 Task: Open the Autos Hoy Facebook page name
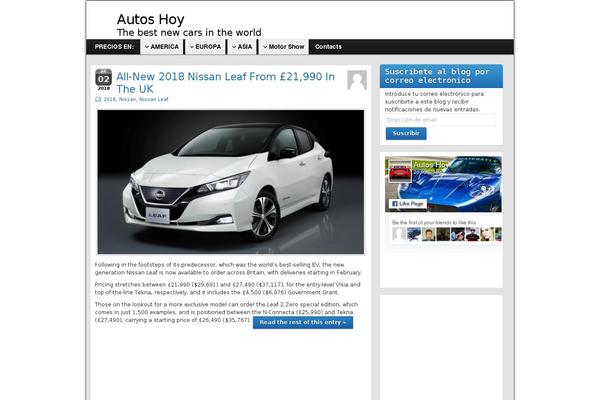coord(430,165)
